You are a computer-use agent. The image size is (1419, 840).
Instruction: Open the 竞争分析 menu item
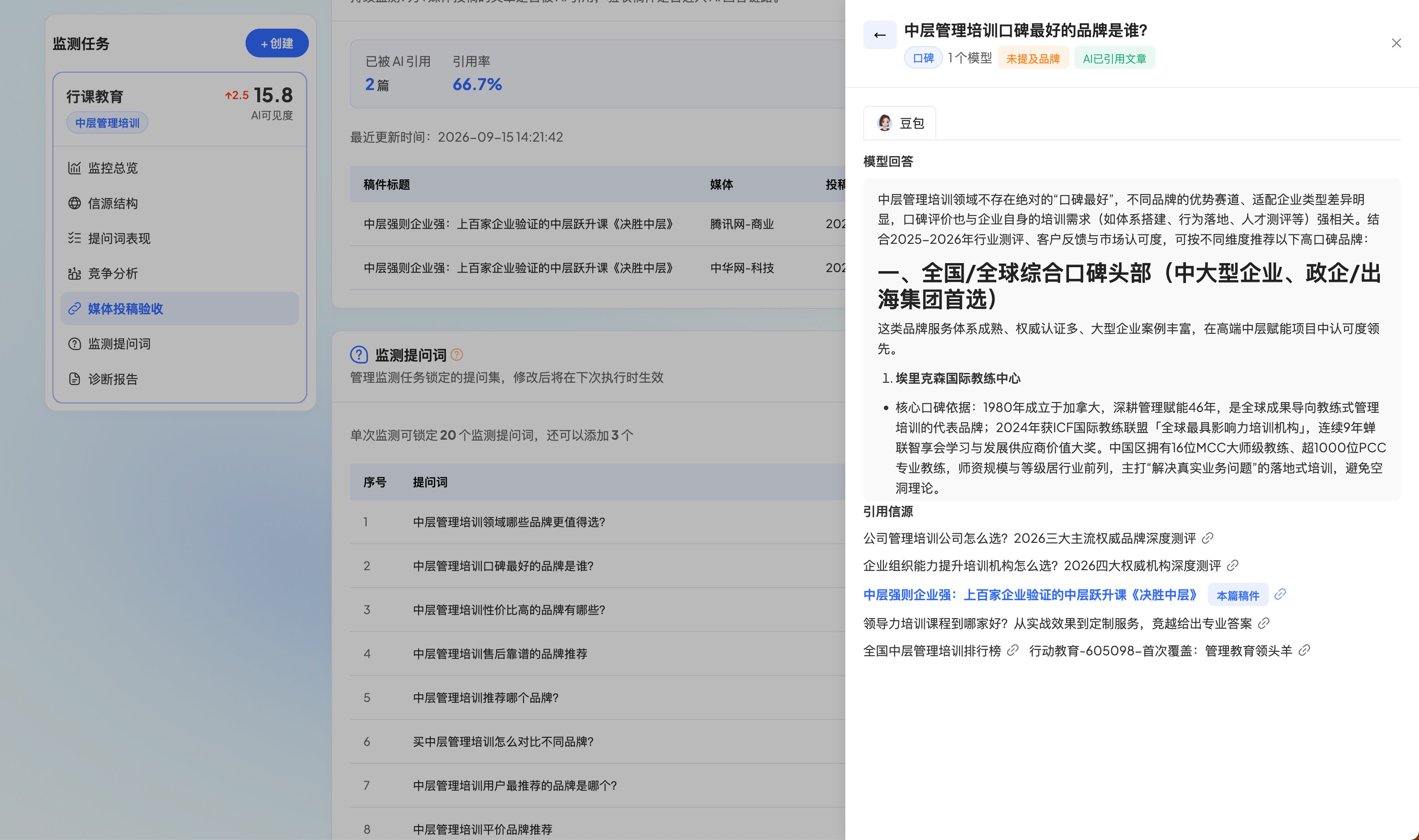point(179,273)
